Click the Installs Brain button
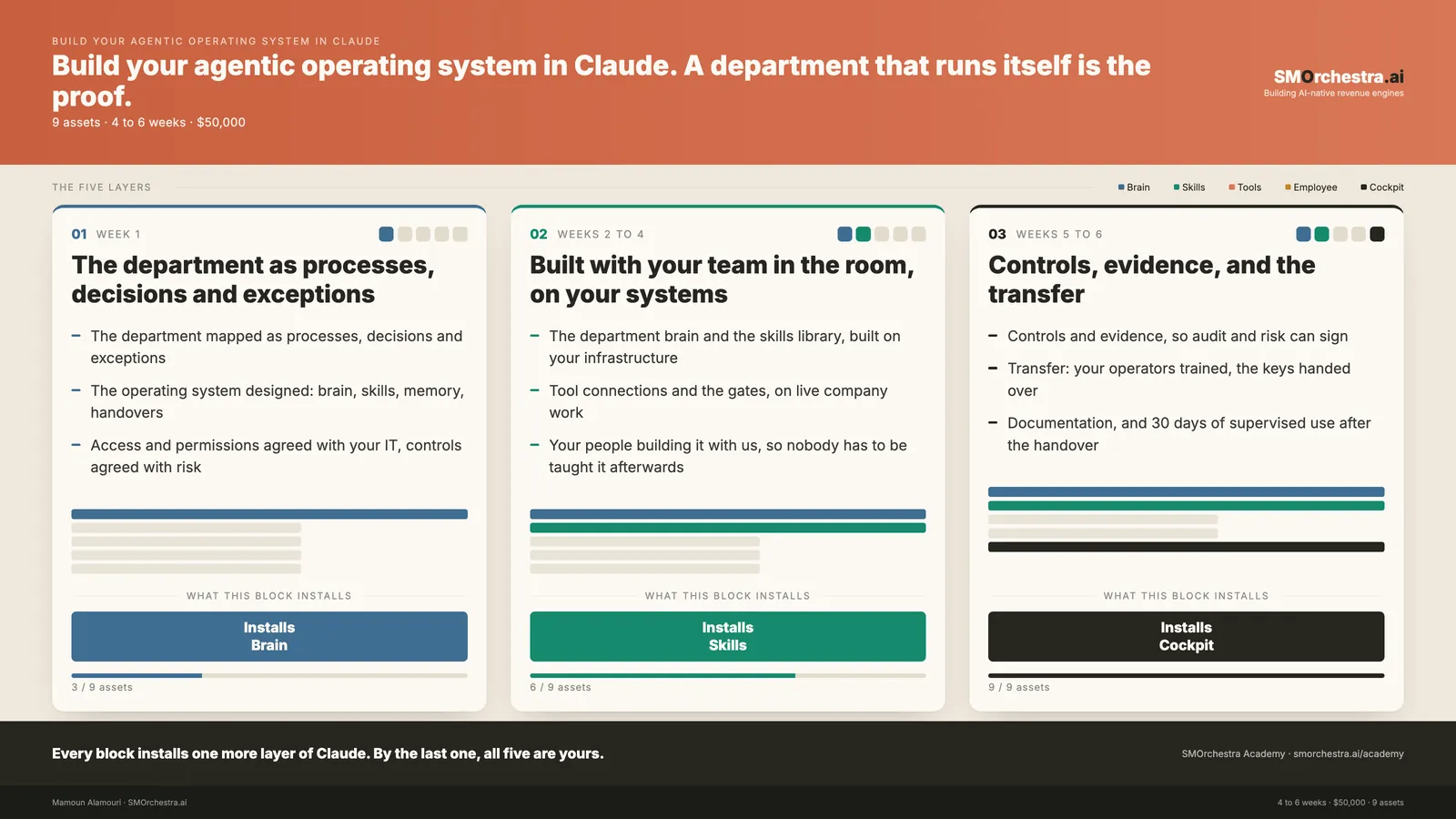 [269, 636]
